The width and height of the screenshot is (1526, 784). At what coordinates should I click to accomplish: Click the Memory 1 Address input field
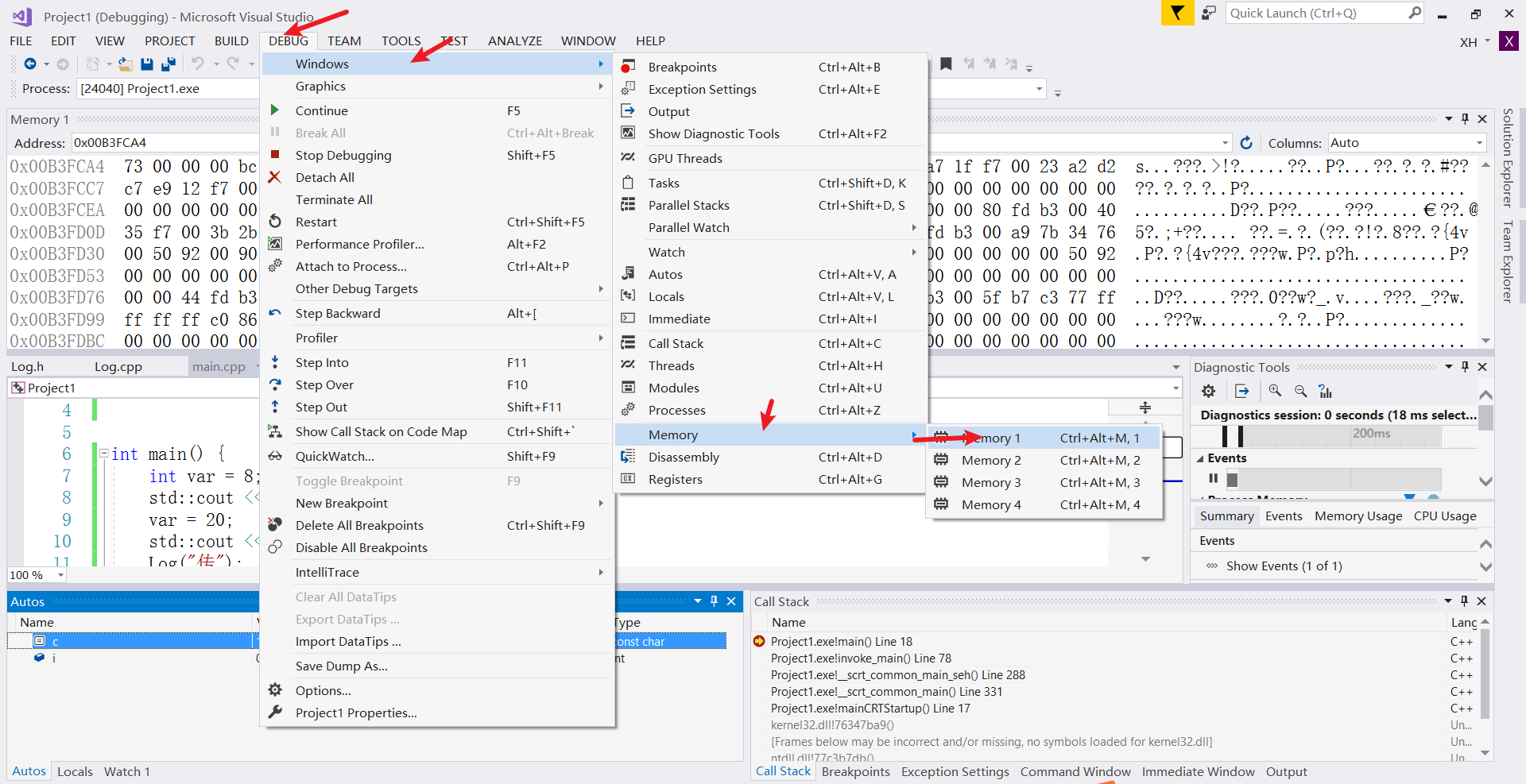(165, 143)
